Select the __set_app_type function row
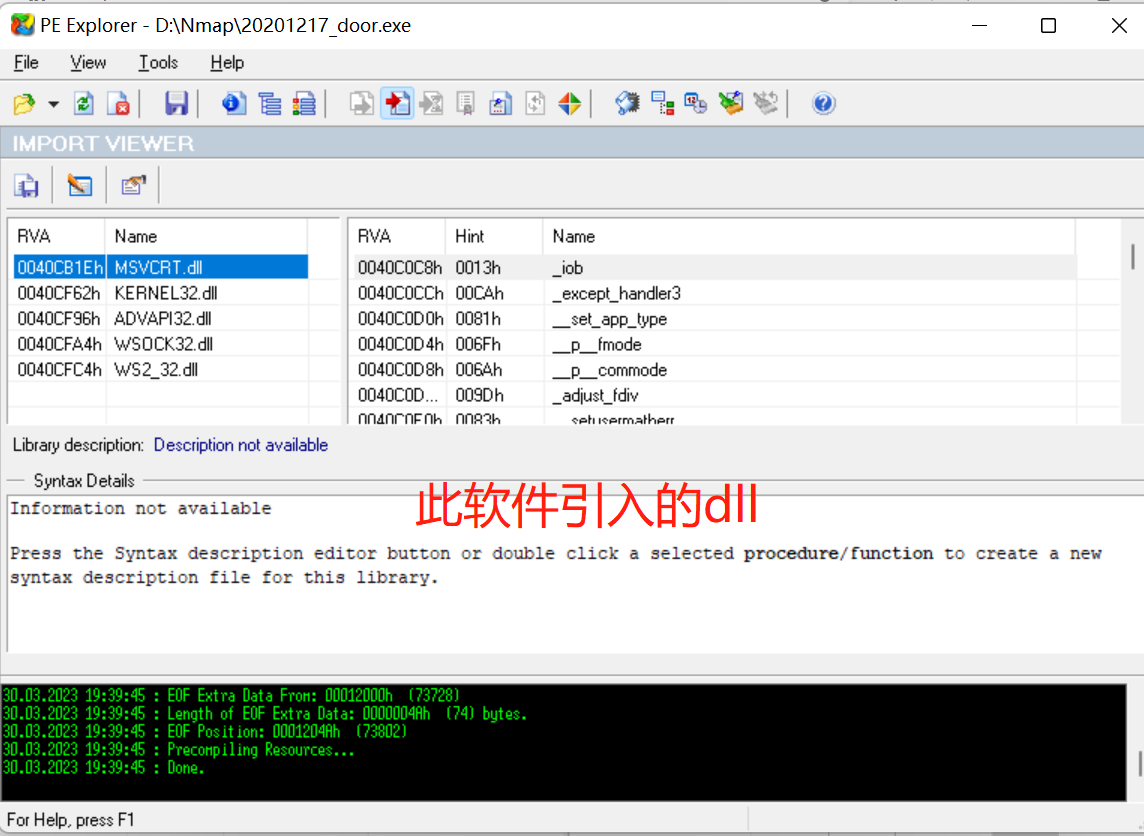Viewport: 1144px width, 836px height. [x=715, y=319]
